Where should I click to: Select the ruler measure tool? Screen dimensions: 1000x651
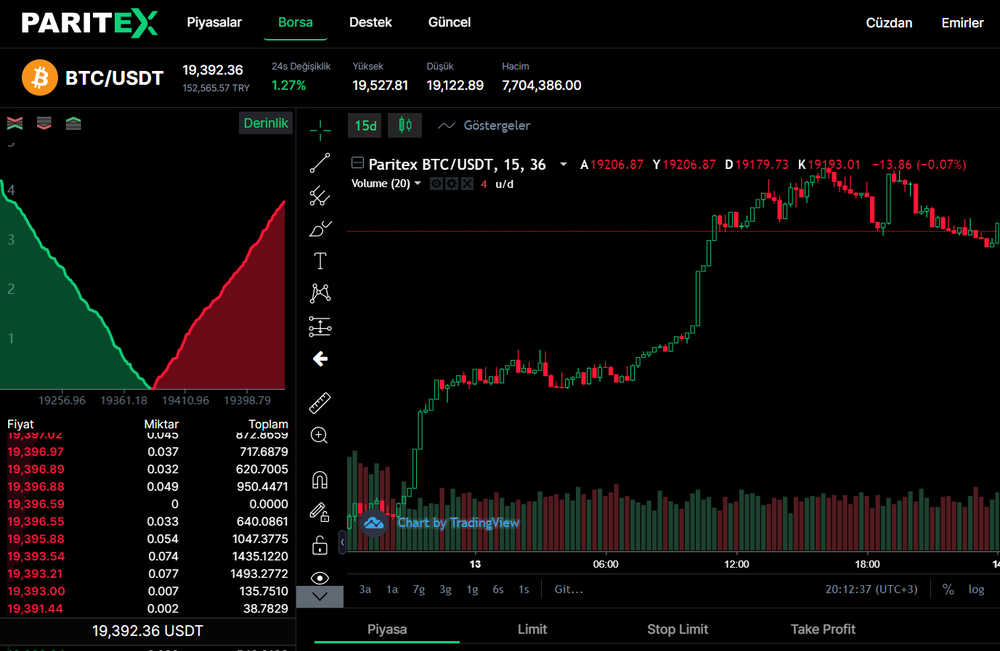pos(320,403)
